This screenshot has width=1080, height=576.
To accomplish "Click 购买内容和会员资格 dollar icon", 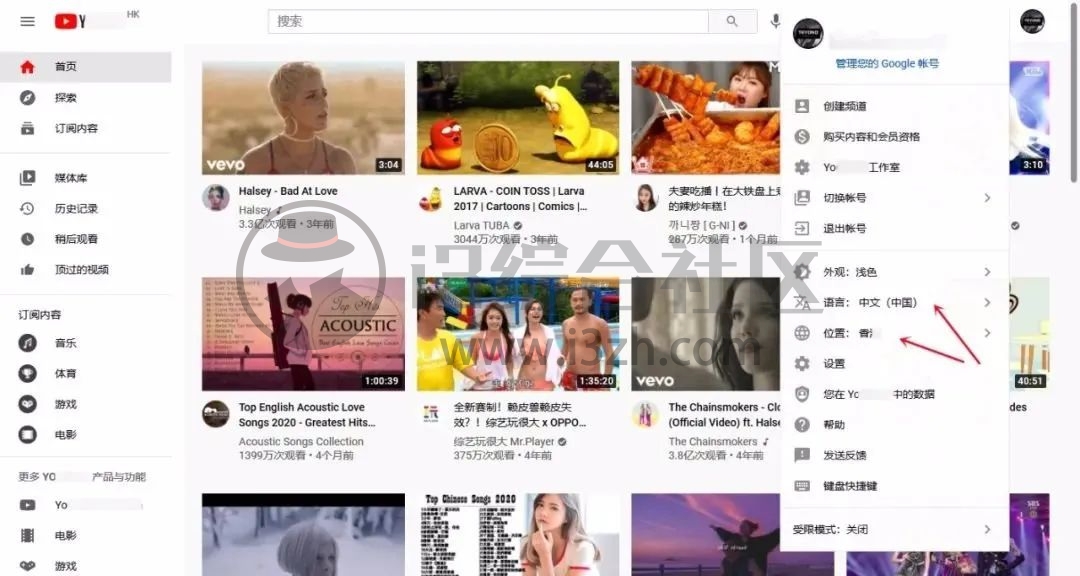I will (x=802, y=136).
